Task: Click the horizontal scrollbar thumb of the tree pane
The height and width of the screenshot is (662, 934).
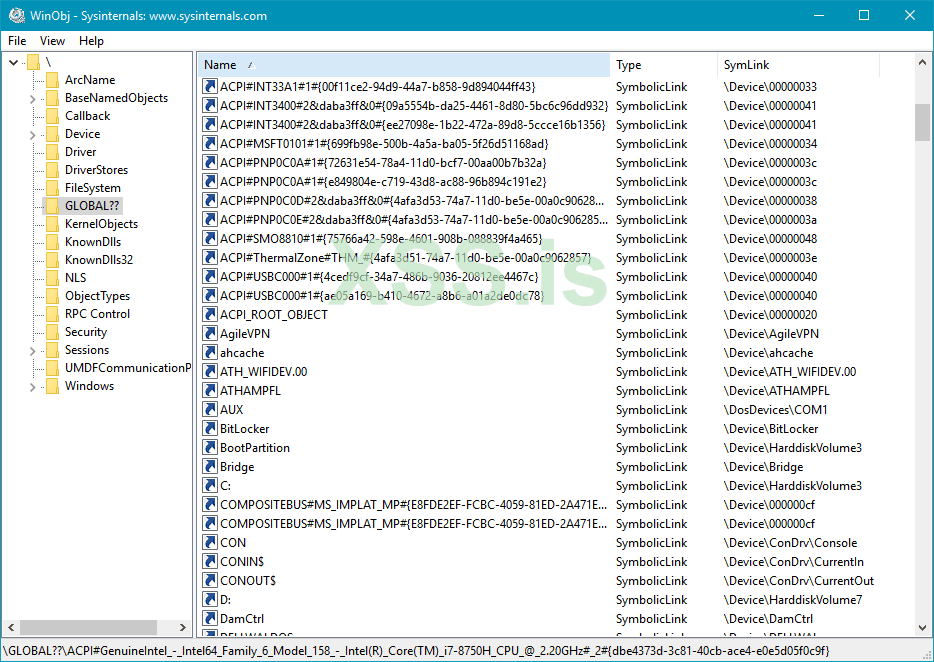Action: tap(89, 627)
